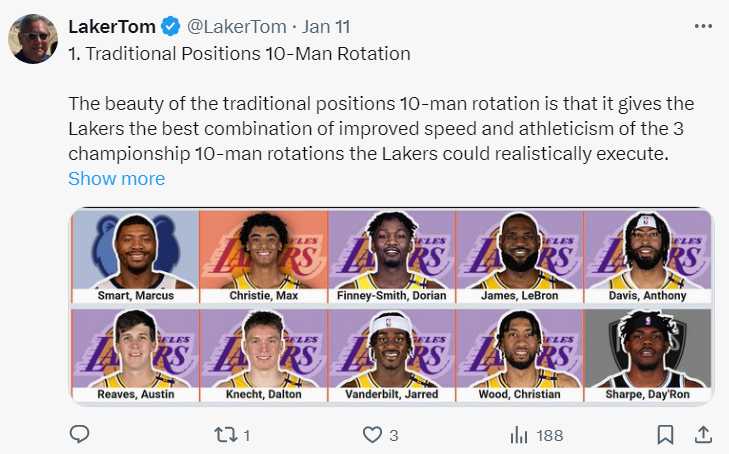
Task: Like the tweet with the heart icon
Action: 372,435
